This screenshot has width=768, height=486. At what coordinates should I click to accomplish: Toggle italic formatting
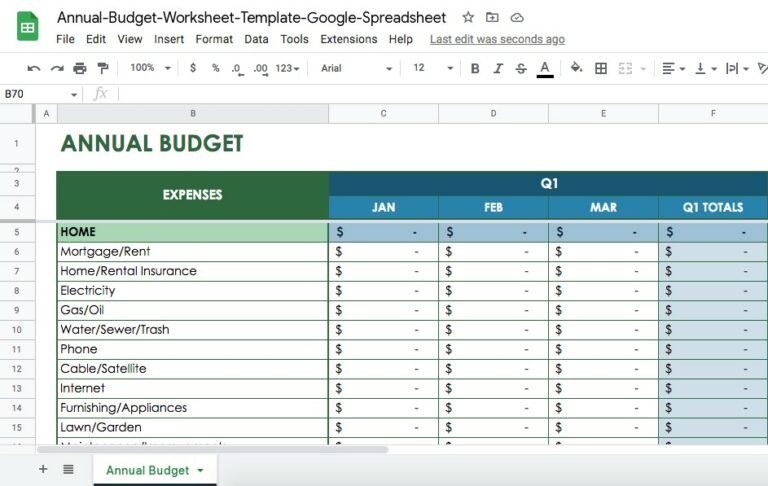(x=498, y=68)
